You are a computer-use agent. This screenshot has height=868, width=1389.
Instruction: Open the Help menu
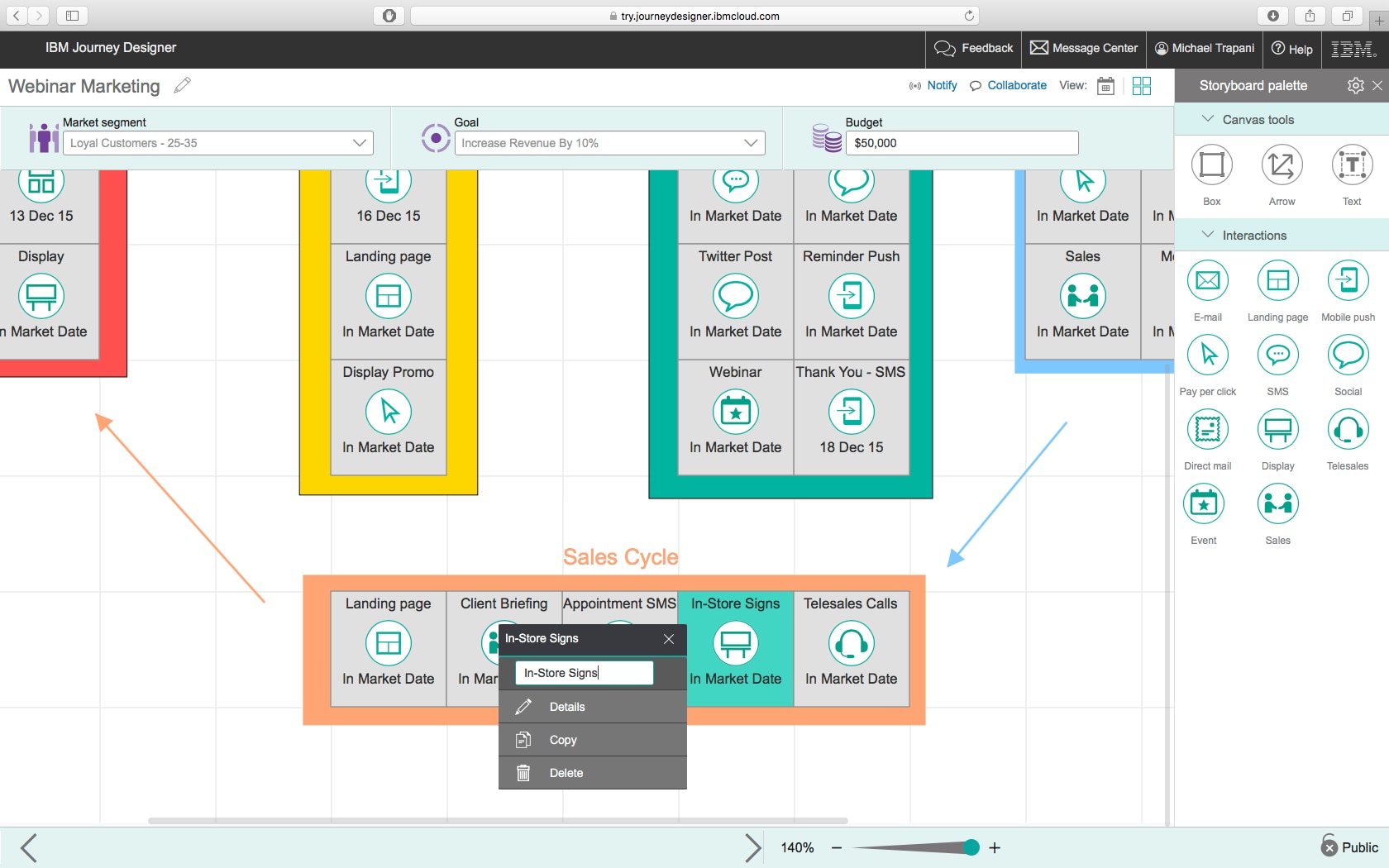click(x=1291, y=48)
